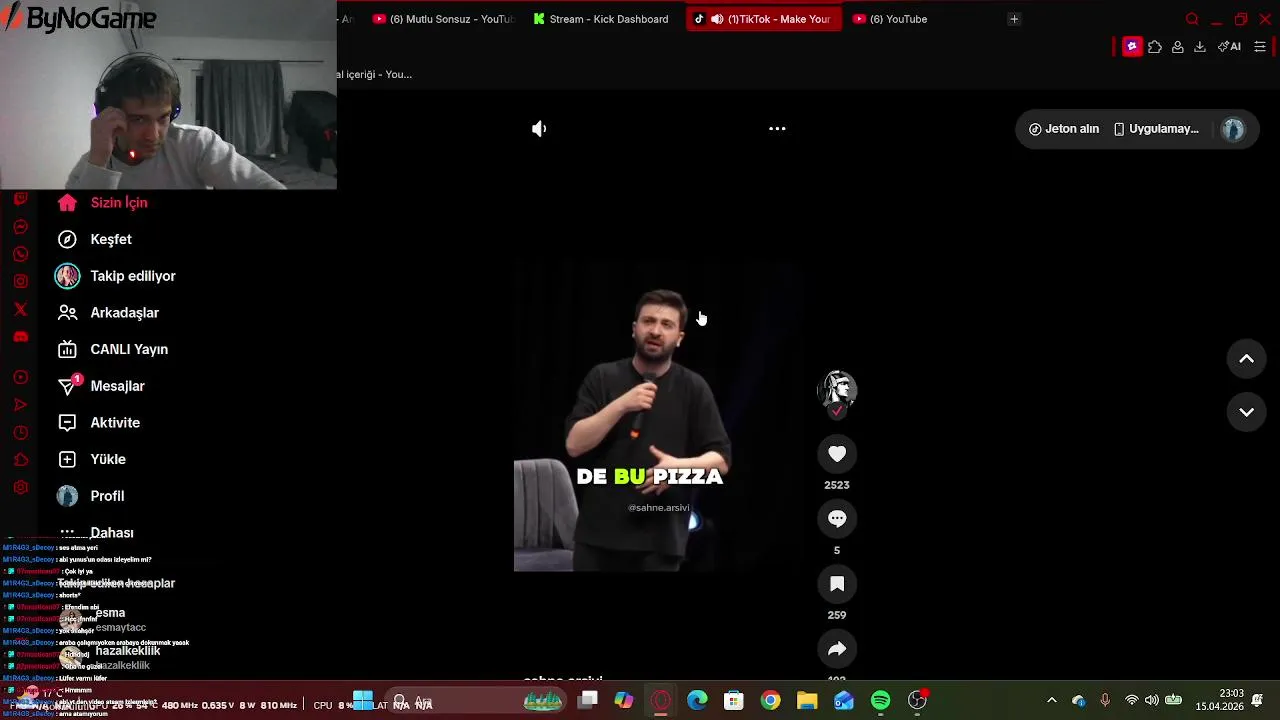
Task: Like the video with the heart icon
Action: 837,454
